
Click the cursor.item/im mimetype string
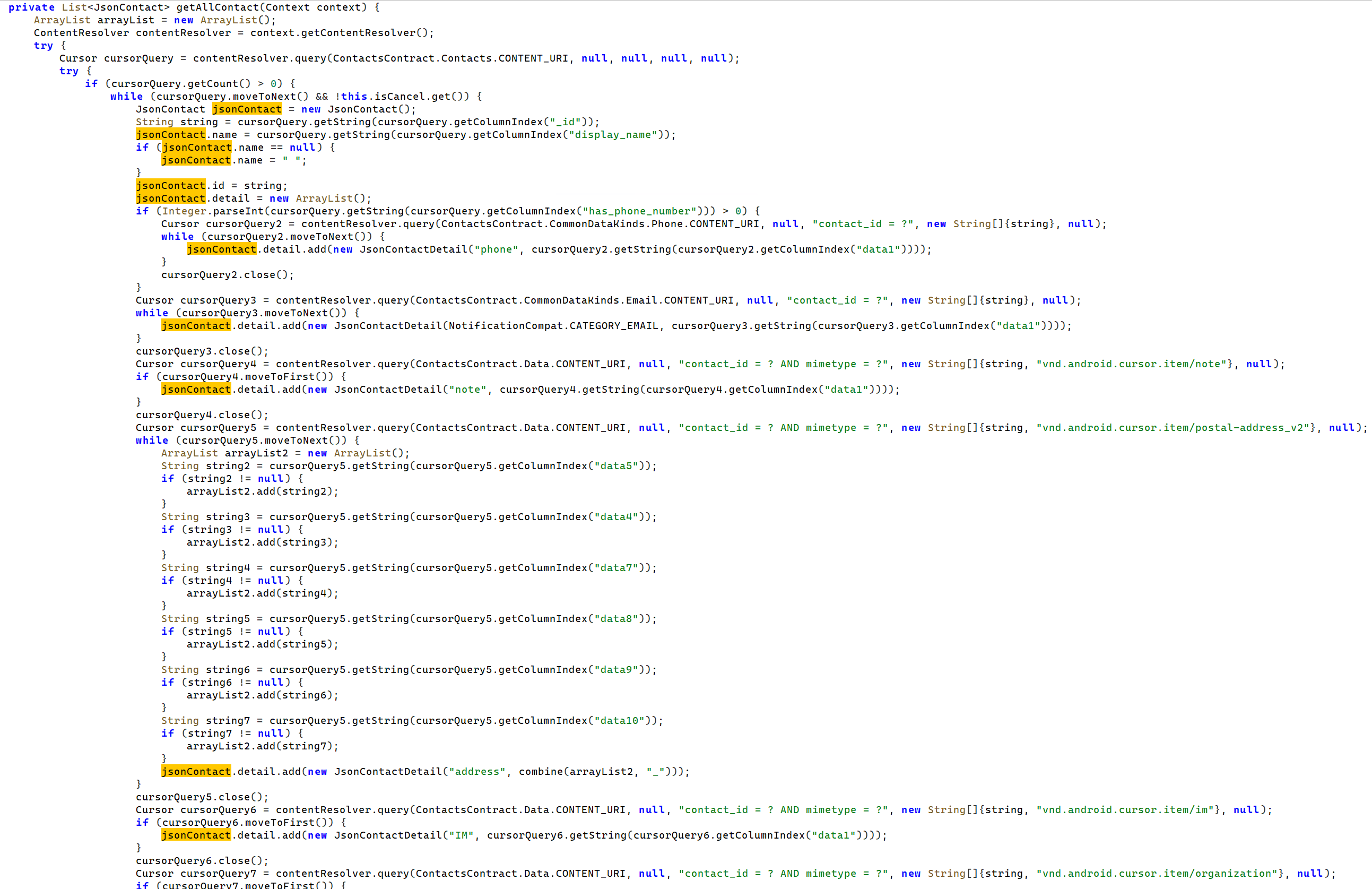click(x=1125, y=810)
